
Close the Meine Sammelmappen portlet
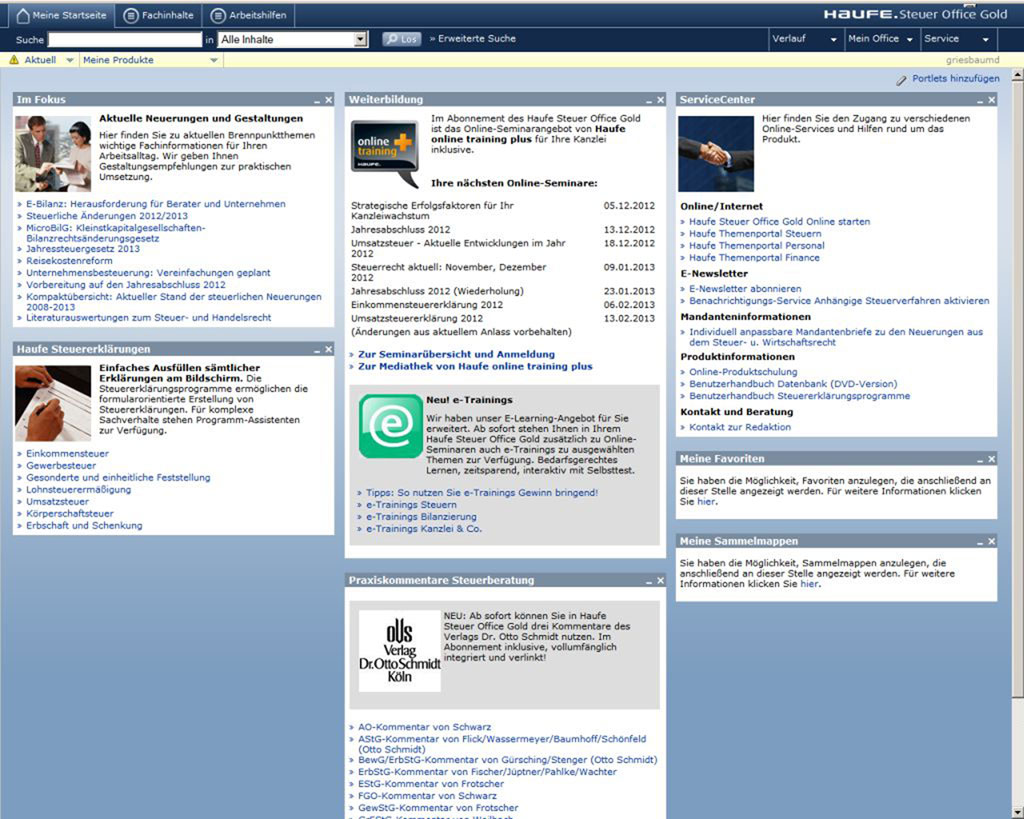point(991,541)
